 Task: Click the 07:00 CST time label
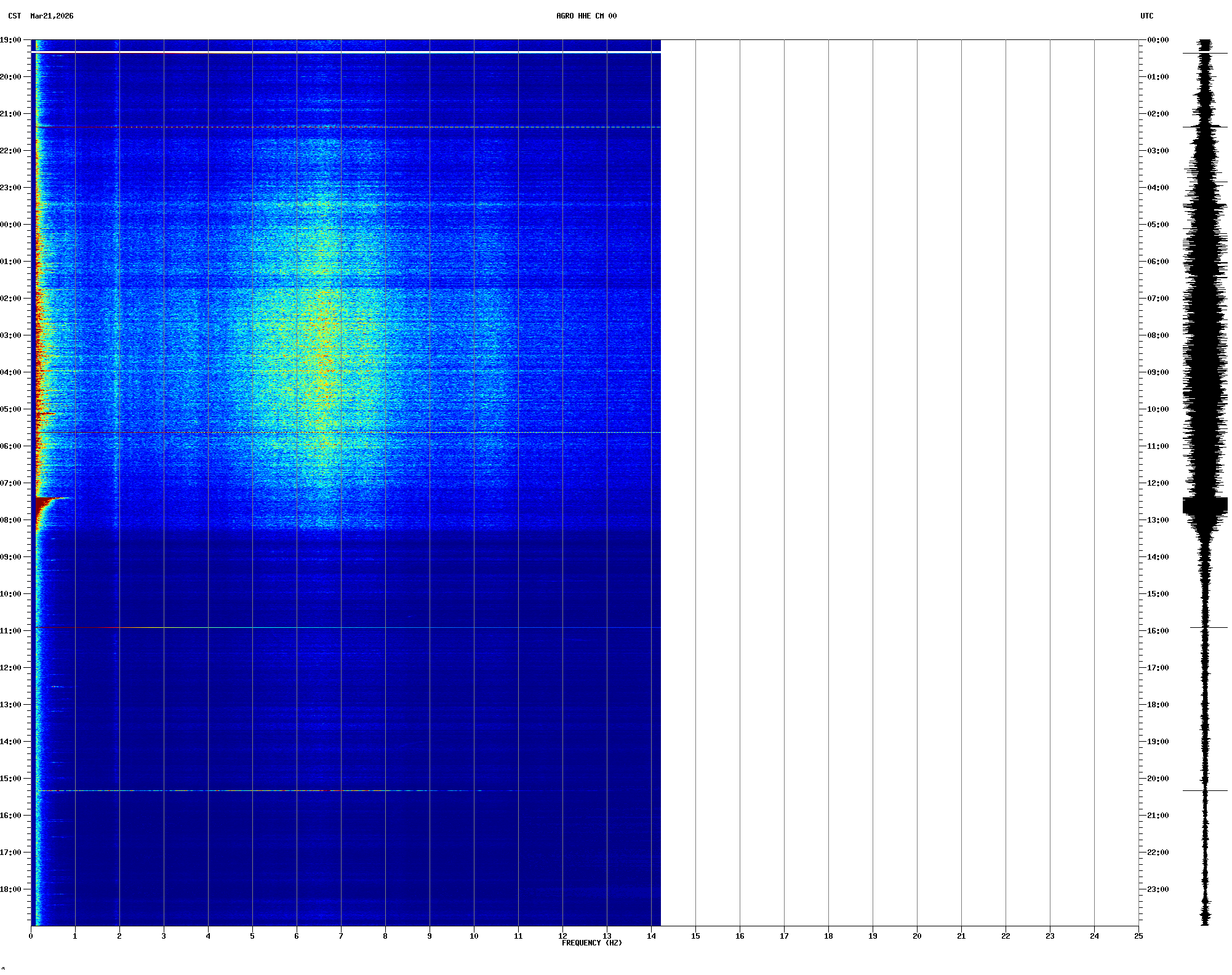(11, 483)
